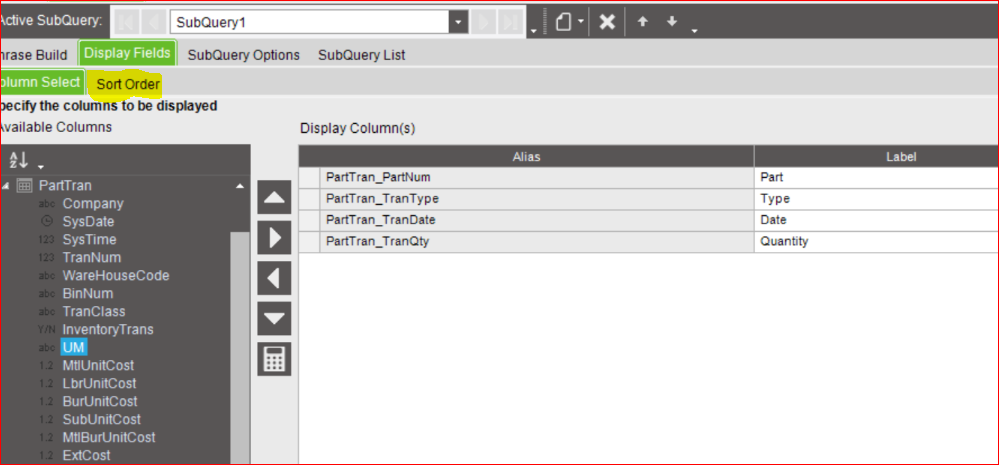The width and height of the screenshot is (999, 465).
Task: Select the InventoryTrans column
Action: coord(108,329)
